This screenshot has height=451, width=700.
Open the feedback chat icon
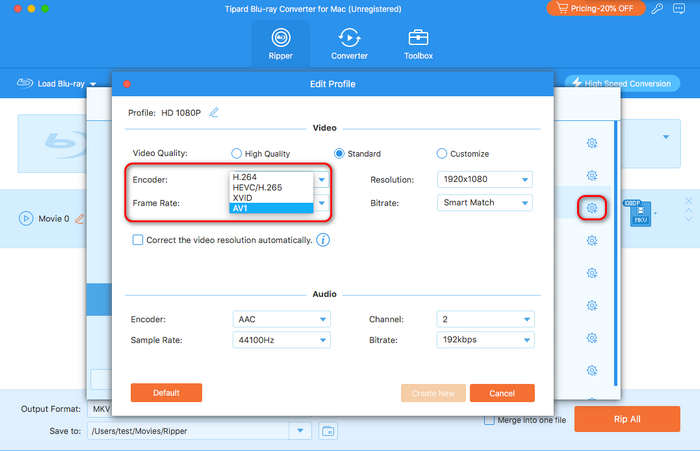pos(679,8)
